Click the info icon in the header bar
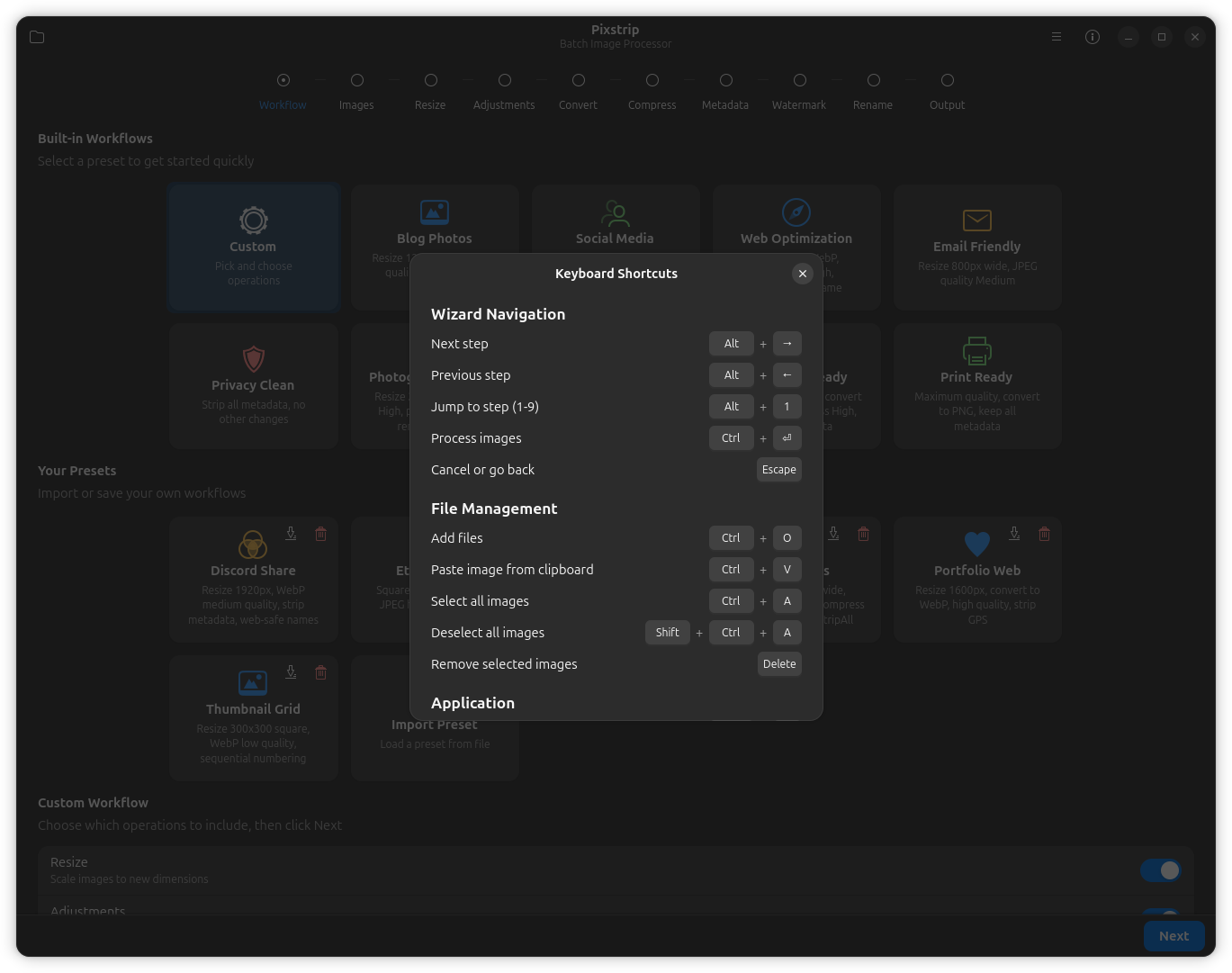 pos(1092,37)
